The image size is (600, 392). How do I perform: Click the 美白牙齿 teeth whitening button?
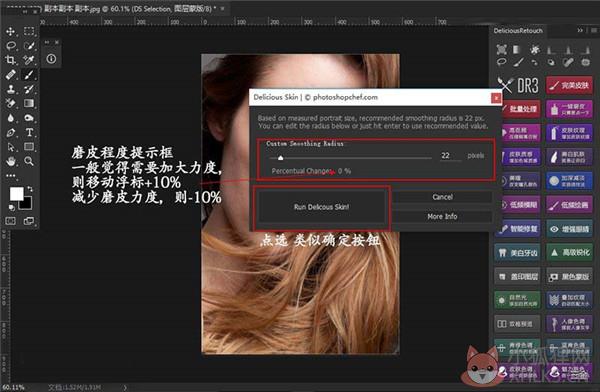[517, 253]
